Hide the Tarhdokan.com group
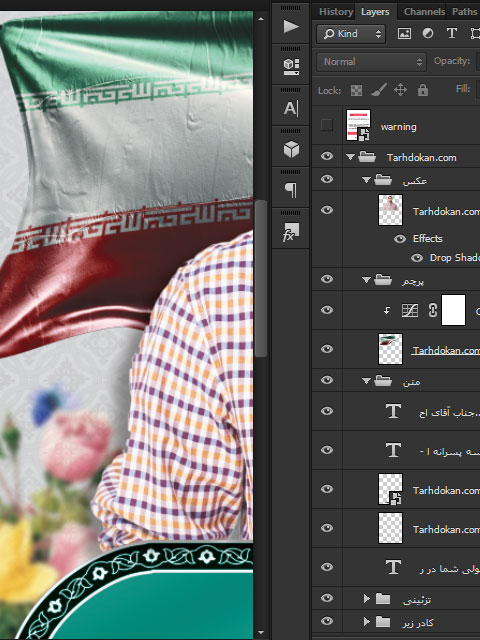This screenshot has height=640, width=480. (327, 156)
